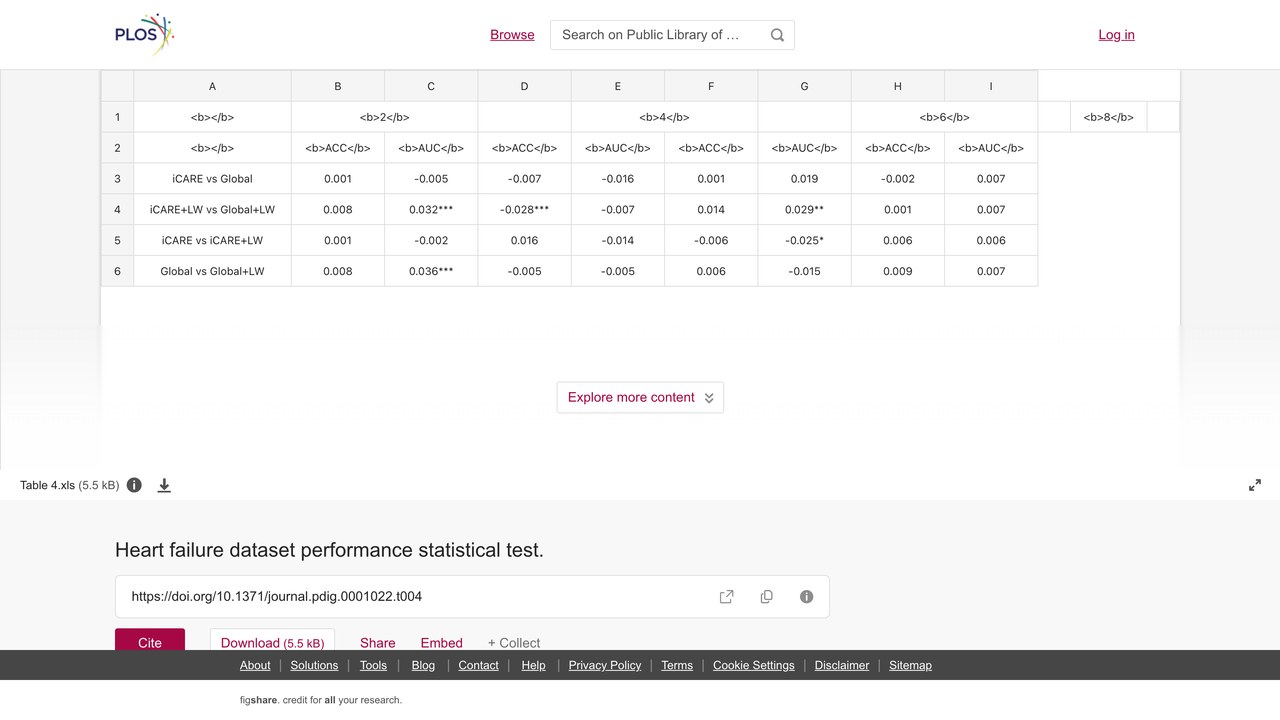Open the Solutions footer link
The height and width of the screenshot is (720, 1280).
click(315, 665)
